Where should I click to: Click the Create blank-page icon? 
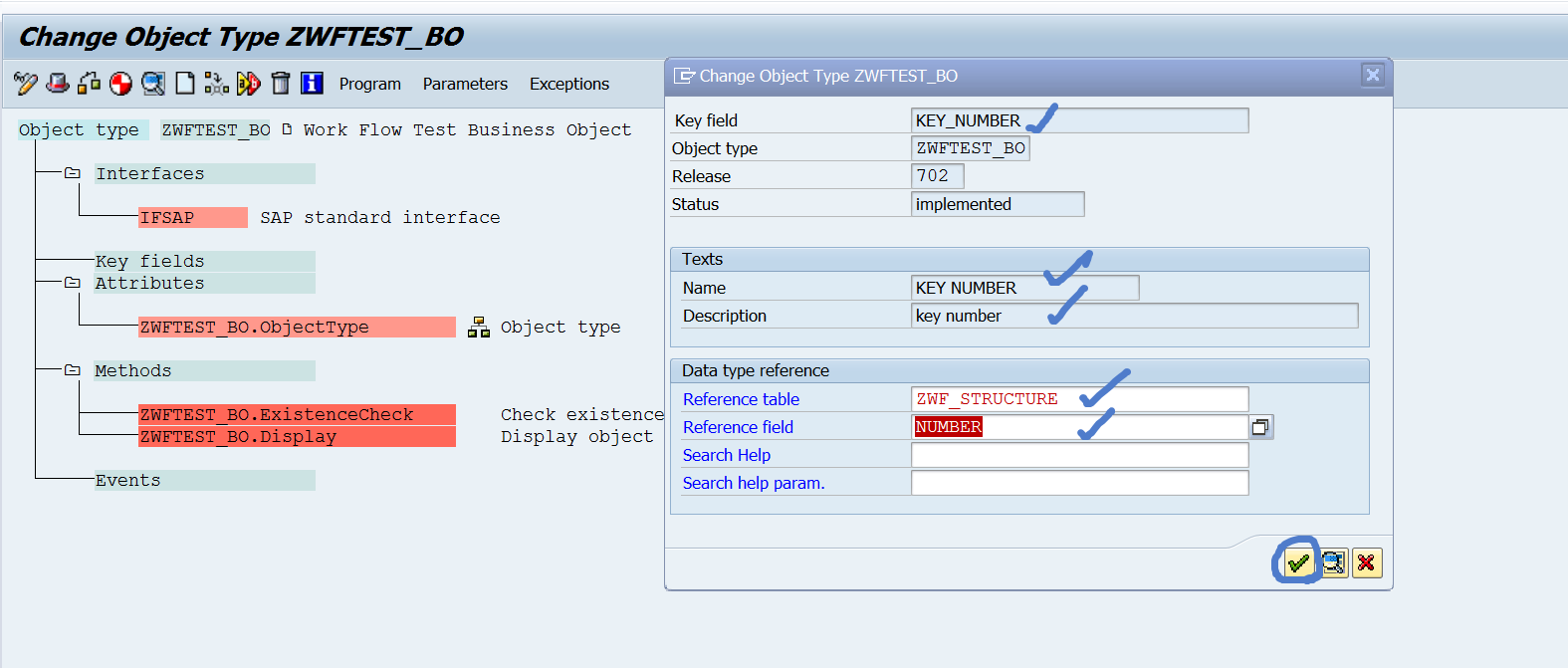185,84
